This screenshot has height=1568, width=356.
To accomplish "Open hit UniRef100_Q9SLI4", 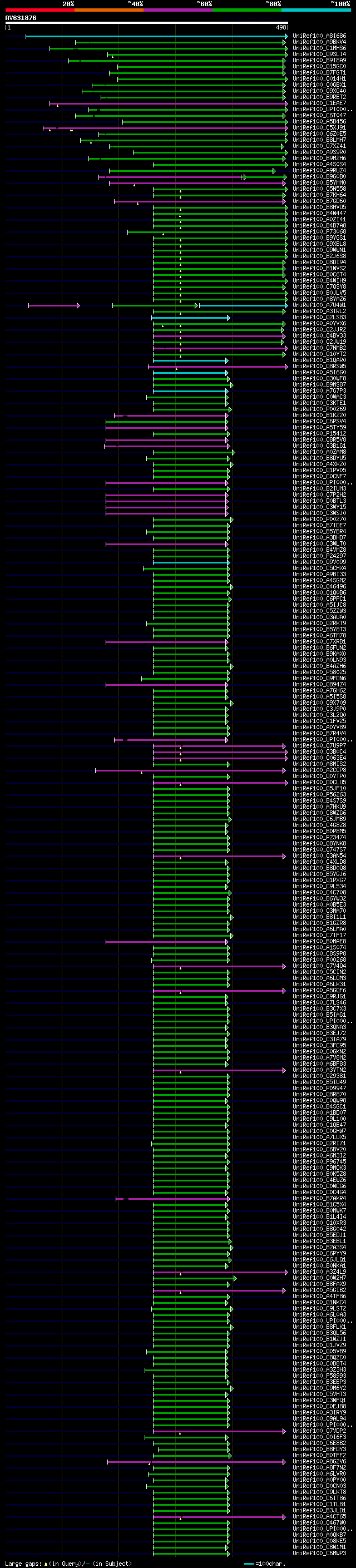I will (319, 54).
